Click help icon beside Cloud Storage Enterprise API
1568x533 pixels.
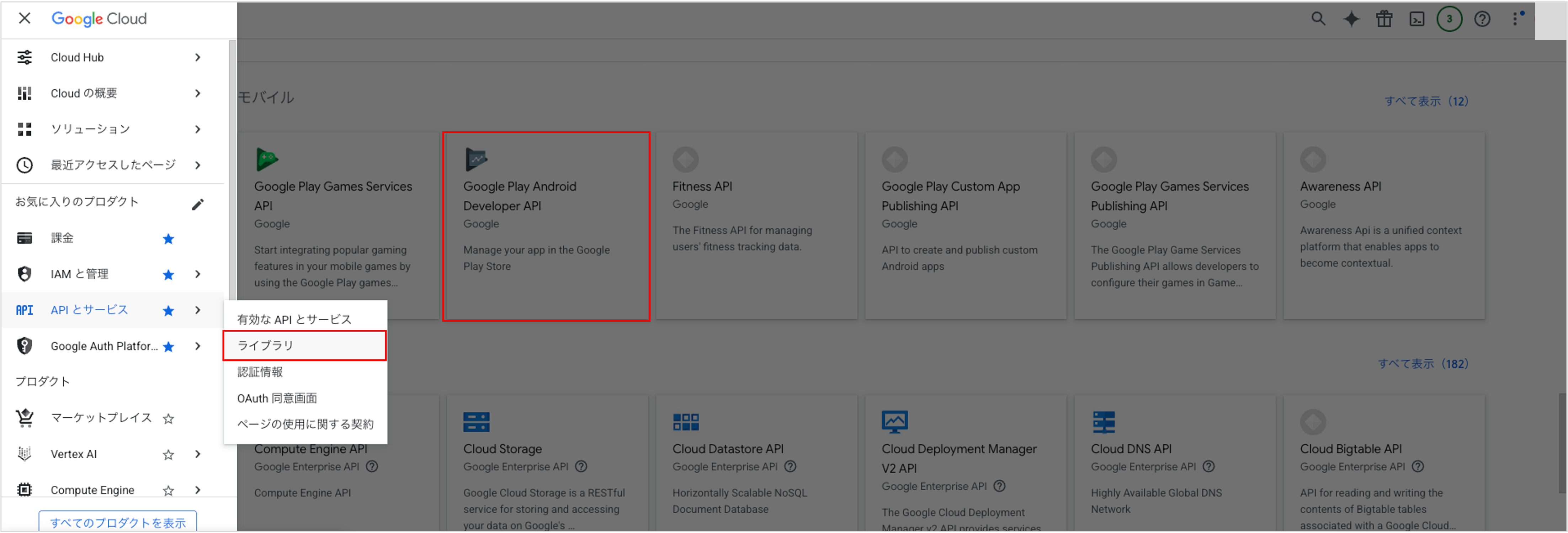tap(581, 466)
